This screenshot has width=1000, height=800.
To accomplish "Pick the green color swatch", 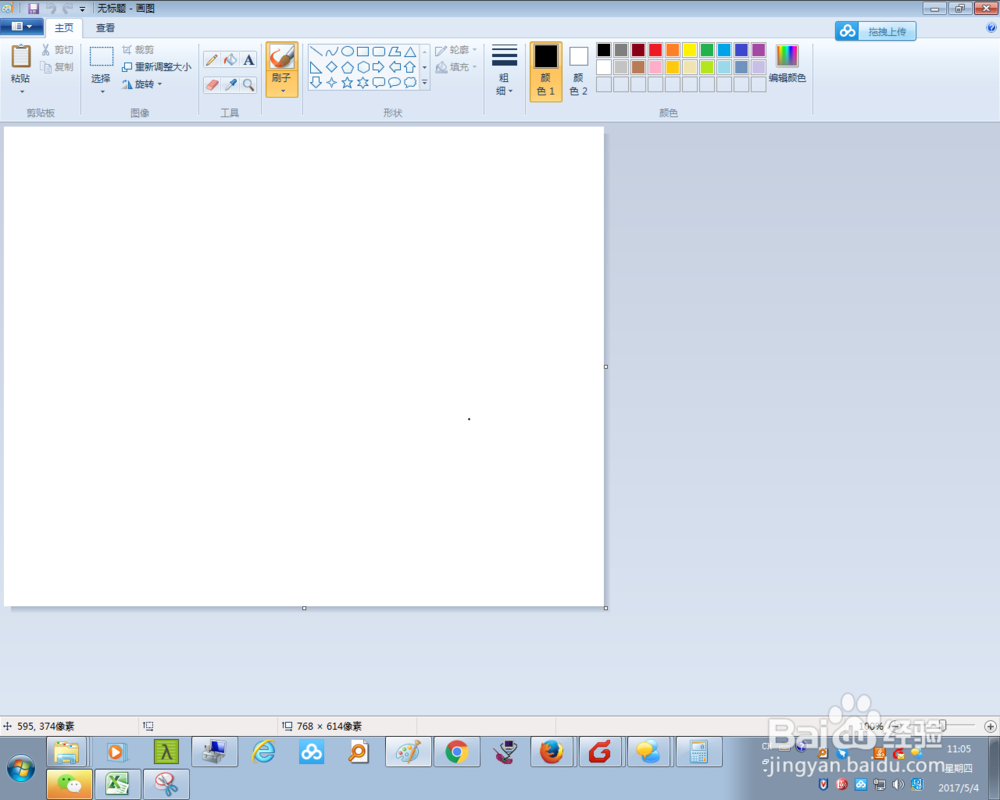I will point(707,50).
